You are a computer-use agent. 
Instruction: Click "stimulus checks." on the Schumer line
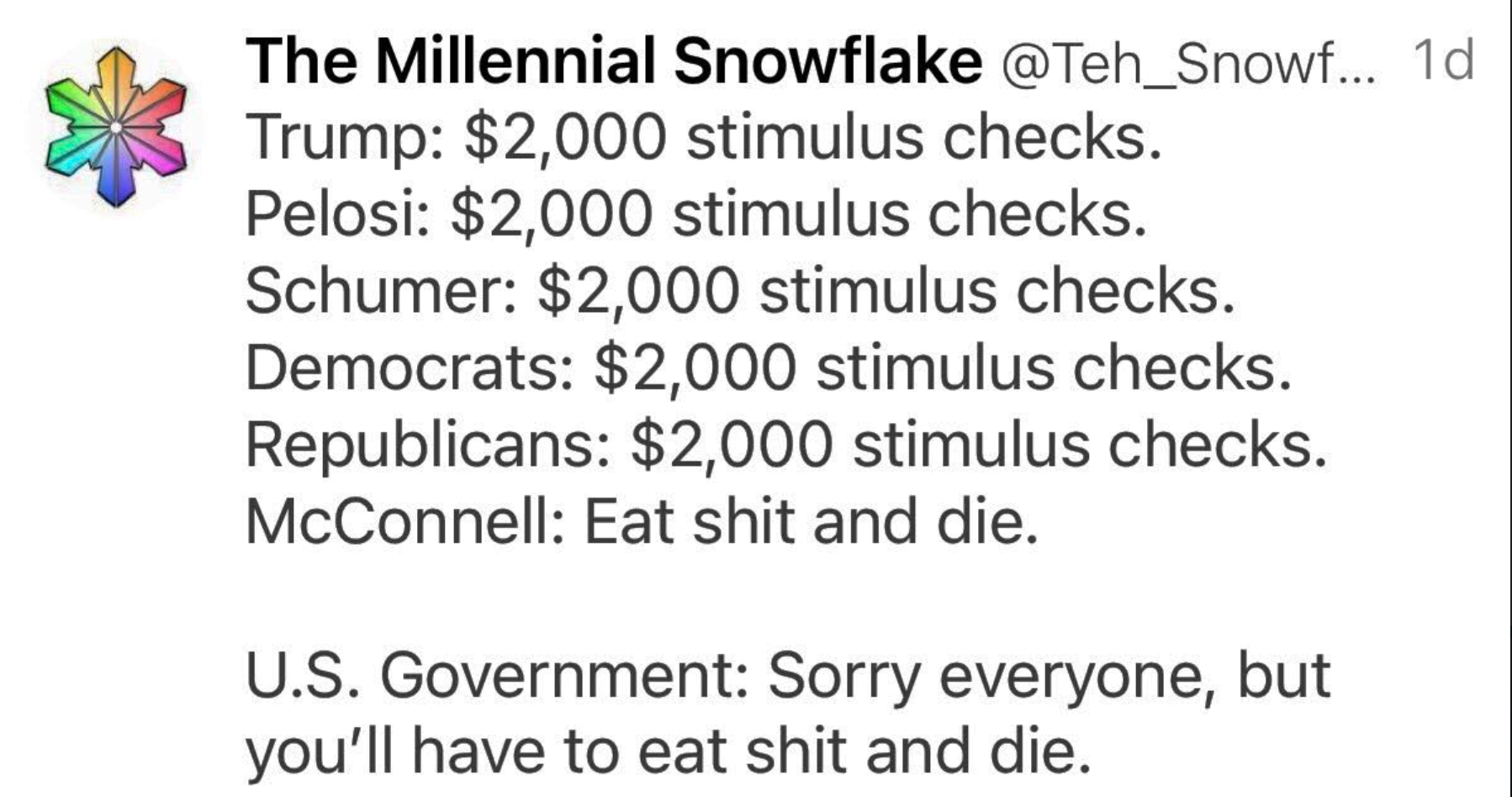coord(997,291)
